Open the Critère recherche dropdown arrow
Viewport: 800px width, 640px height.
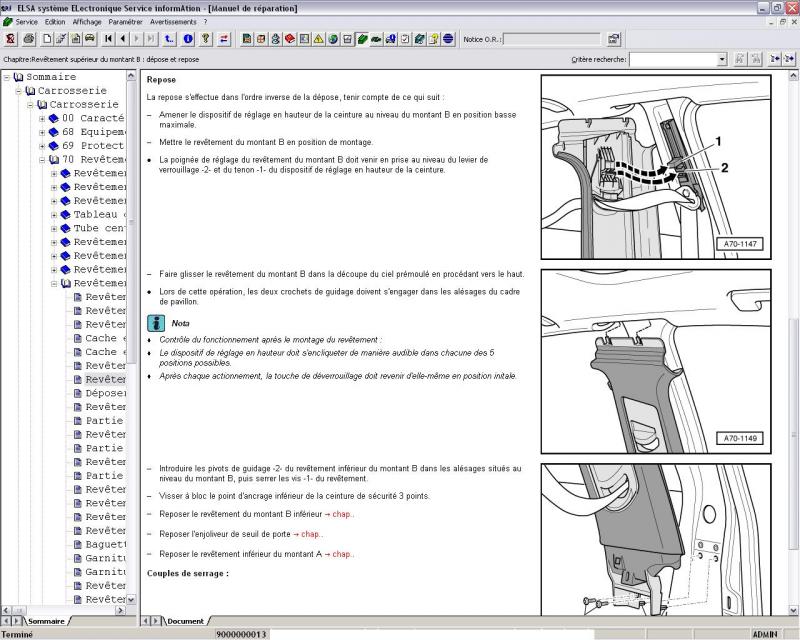pyautogui.click(x=721, y=59)
